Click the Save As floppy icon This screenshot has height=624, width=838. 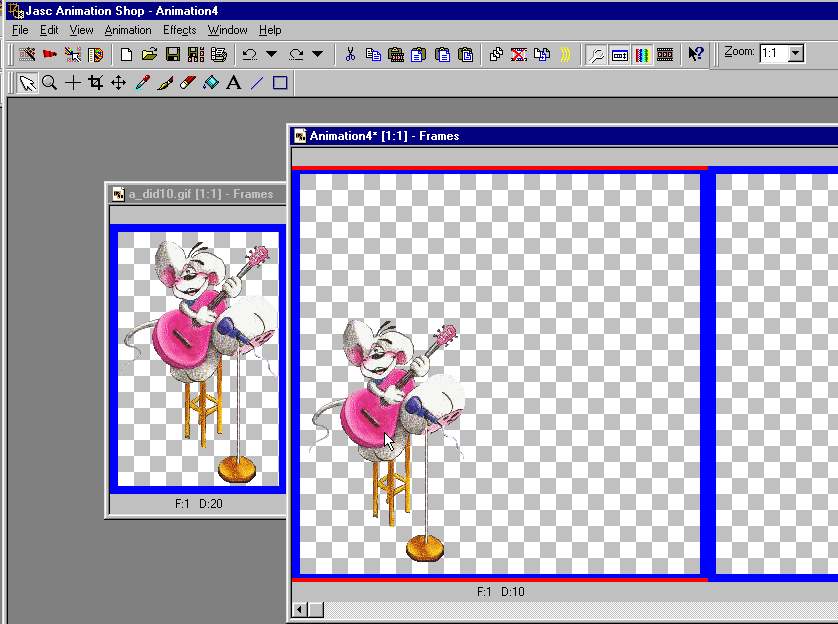[x=196, y=54]
